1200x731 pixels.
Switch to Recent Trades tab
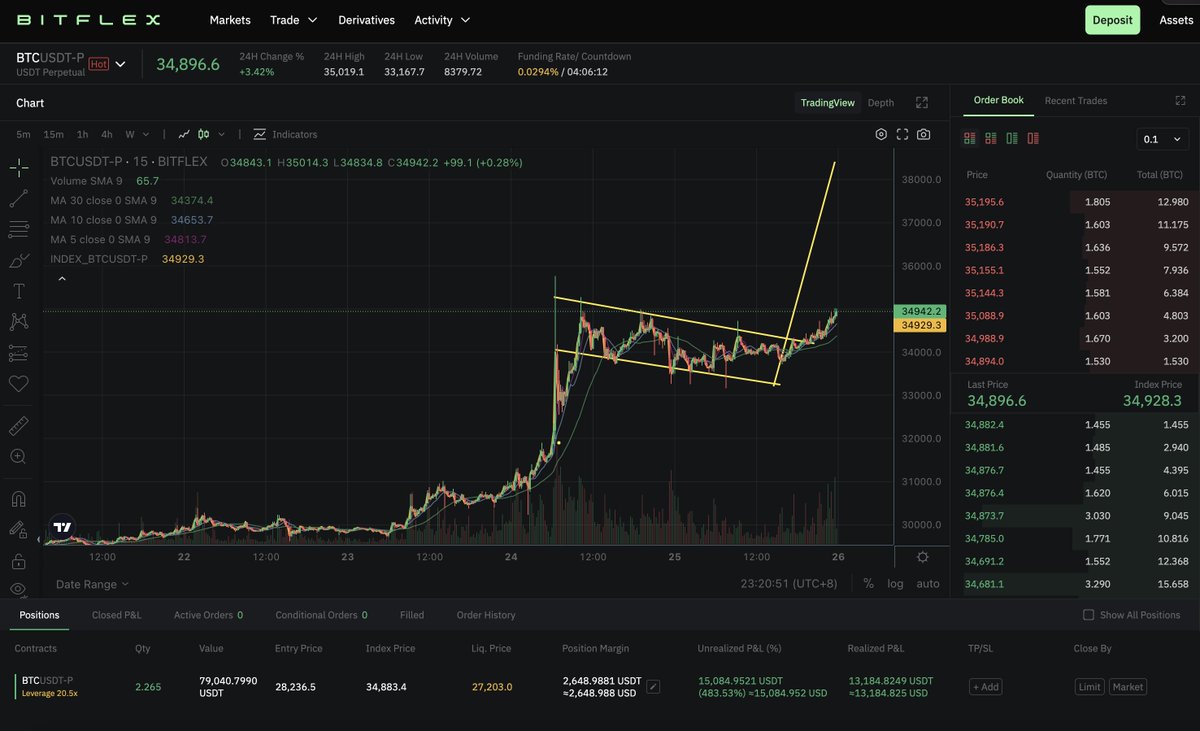point(1076,101)
